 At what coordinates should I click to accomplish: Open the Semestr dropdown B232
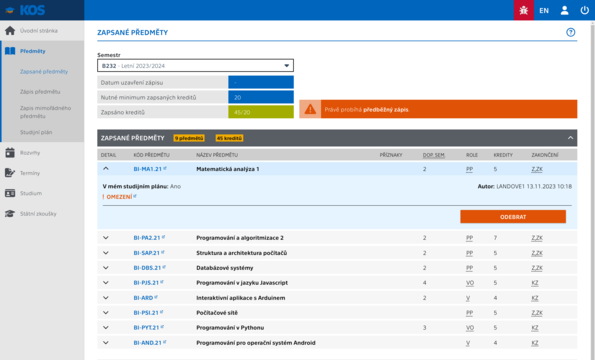pos(195,66)
